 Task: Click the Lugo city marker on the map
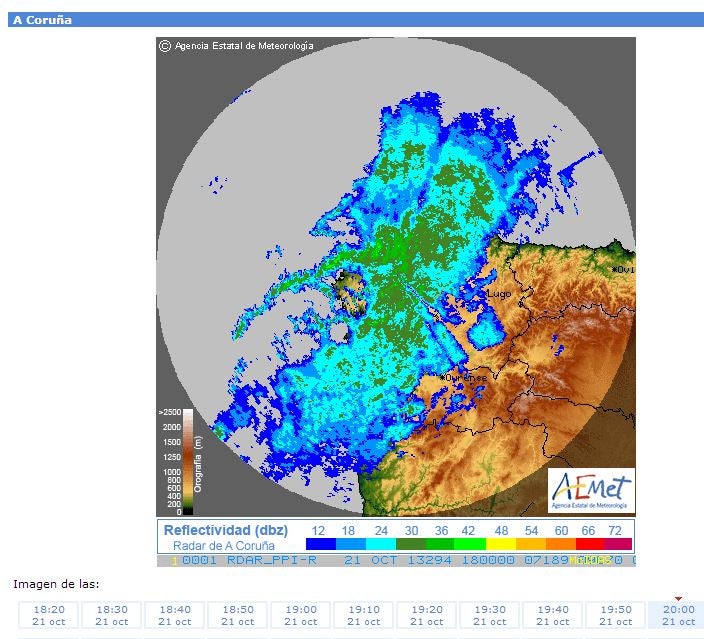[486, 293]
